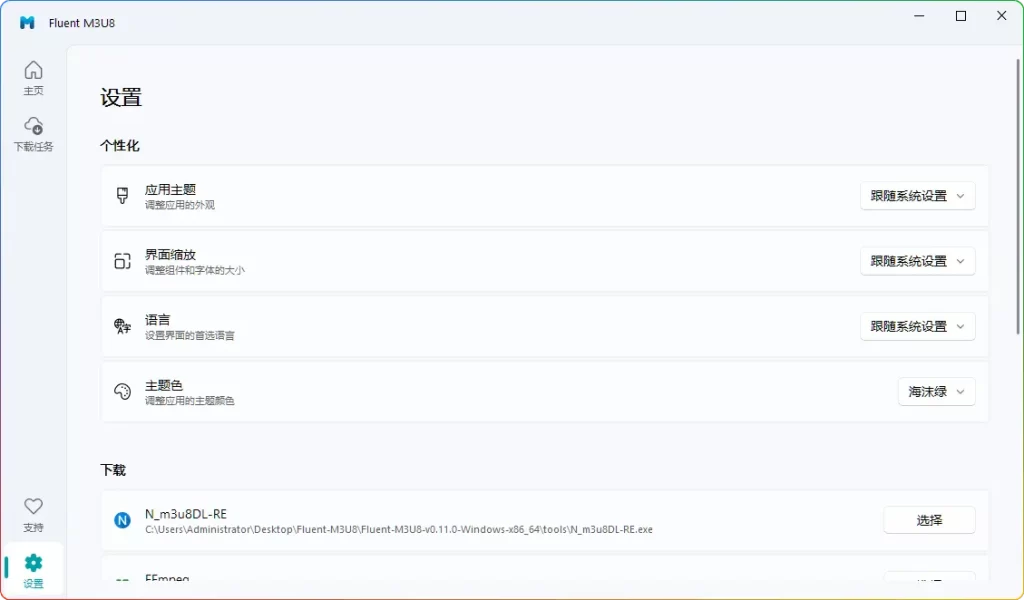
Task: Click the 应用主题 paintbrush icon
Action: coord(122,196)
